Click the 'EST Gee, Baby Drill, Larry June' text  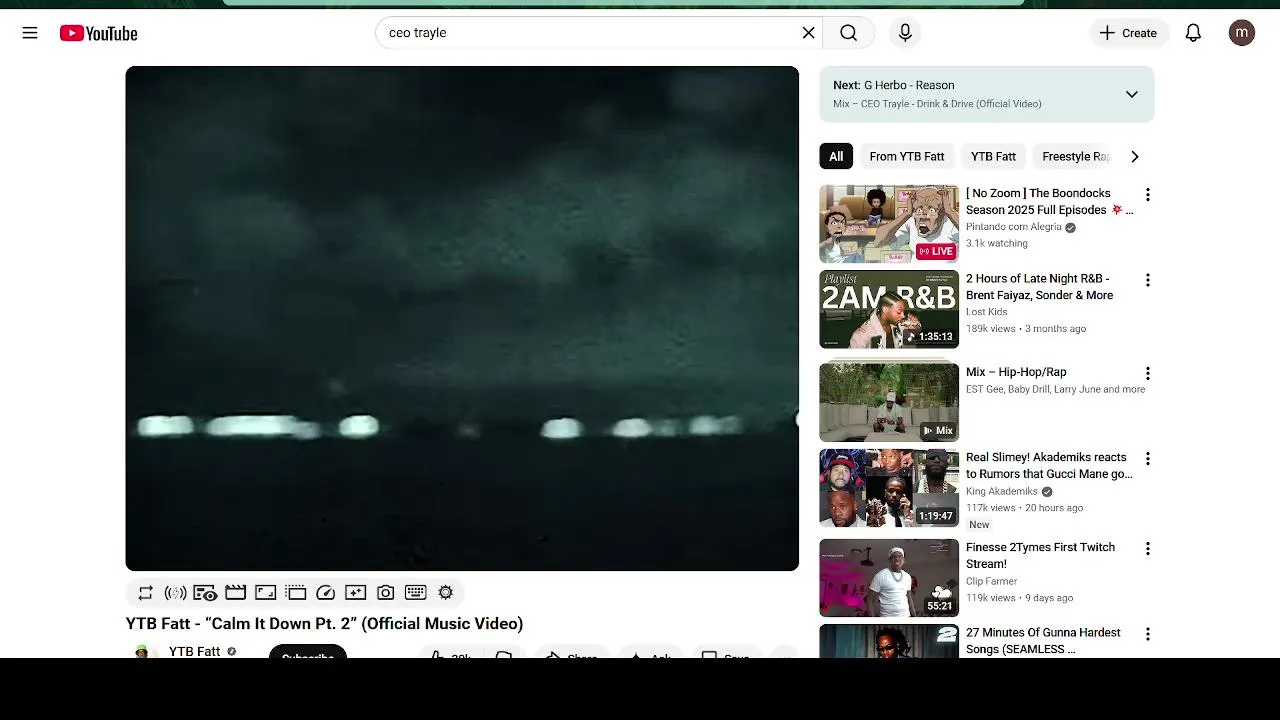1055,390
